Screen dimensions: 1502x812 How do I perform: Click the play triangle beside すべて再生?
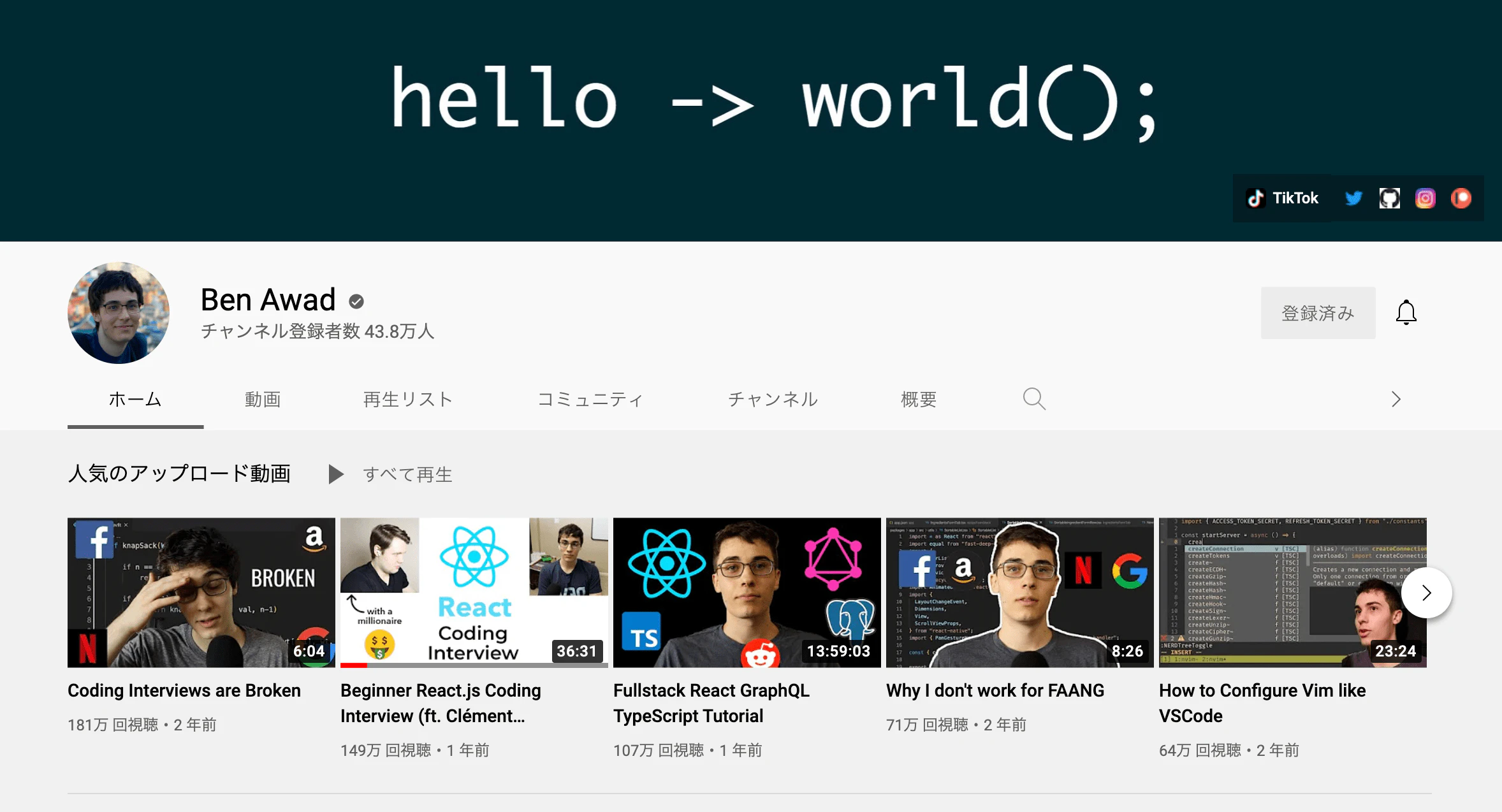pyautogui.click(x=336, y=474)
